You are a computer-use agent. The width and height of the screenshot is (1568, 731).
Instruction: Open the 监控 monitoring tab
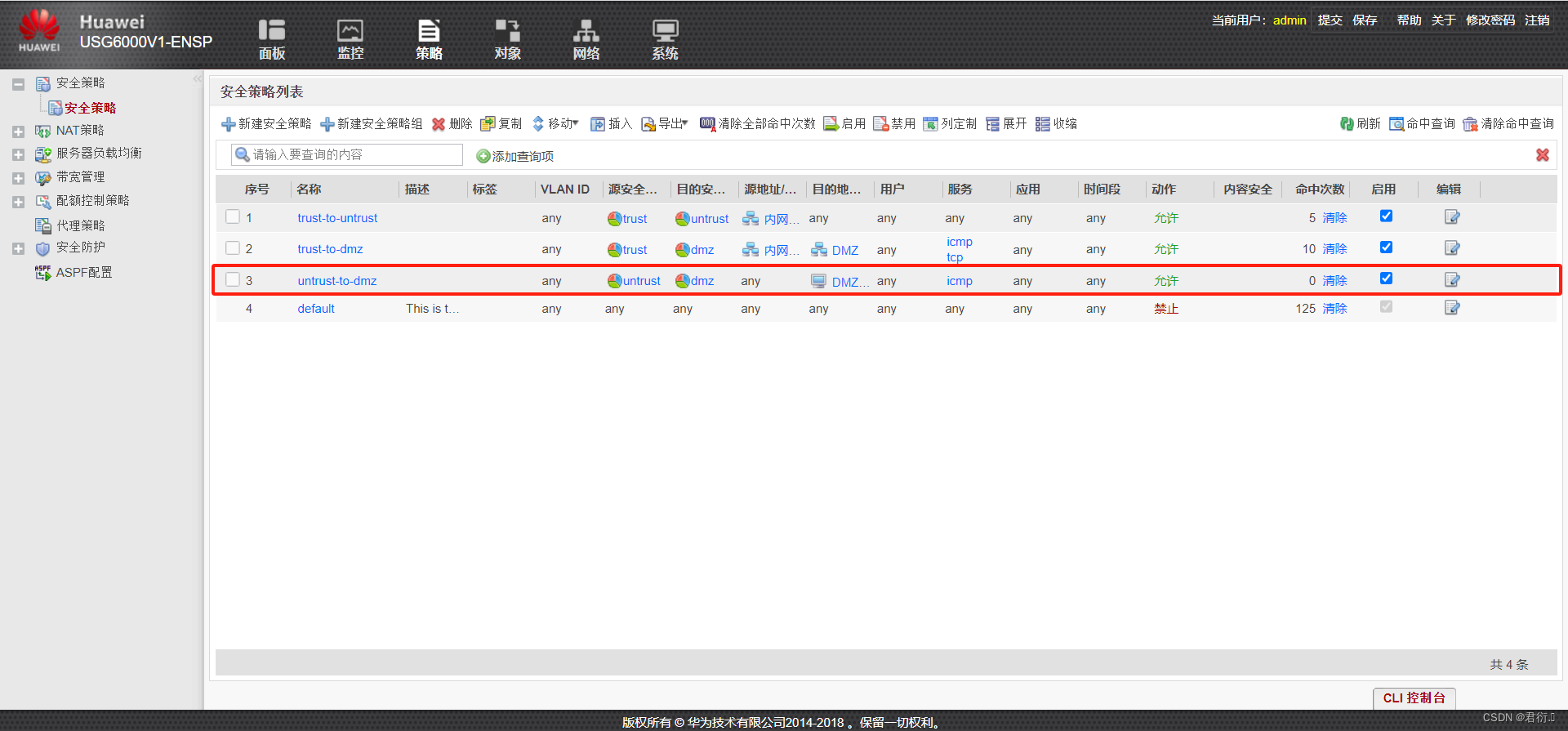click(350, 39)
